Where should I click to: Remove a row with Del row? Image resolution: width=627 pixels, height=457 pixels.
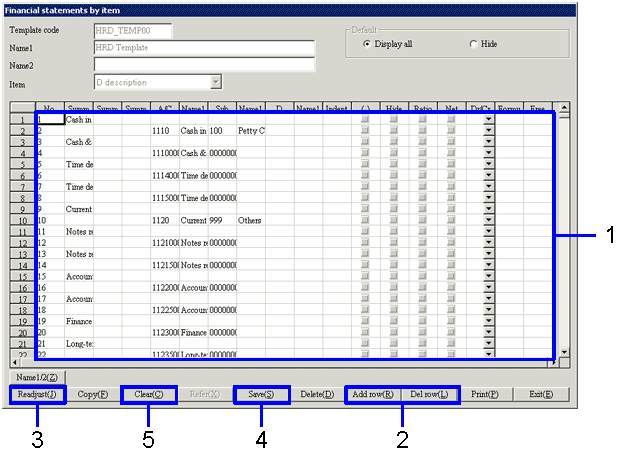pos(430,394)
